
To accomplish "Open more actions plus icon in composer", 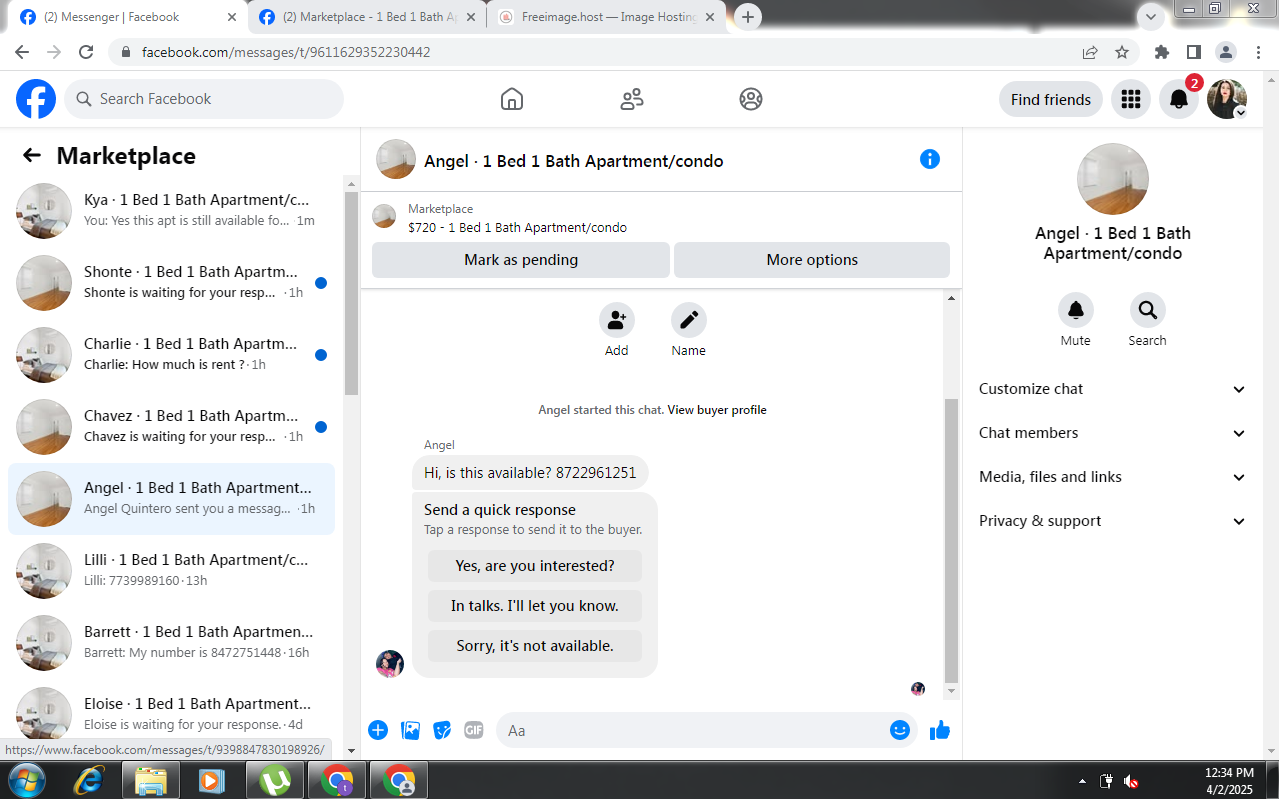I will [378, 730].
